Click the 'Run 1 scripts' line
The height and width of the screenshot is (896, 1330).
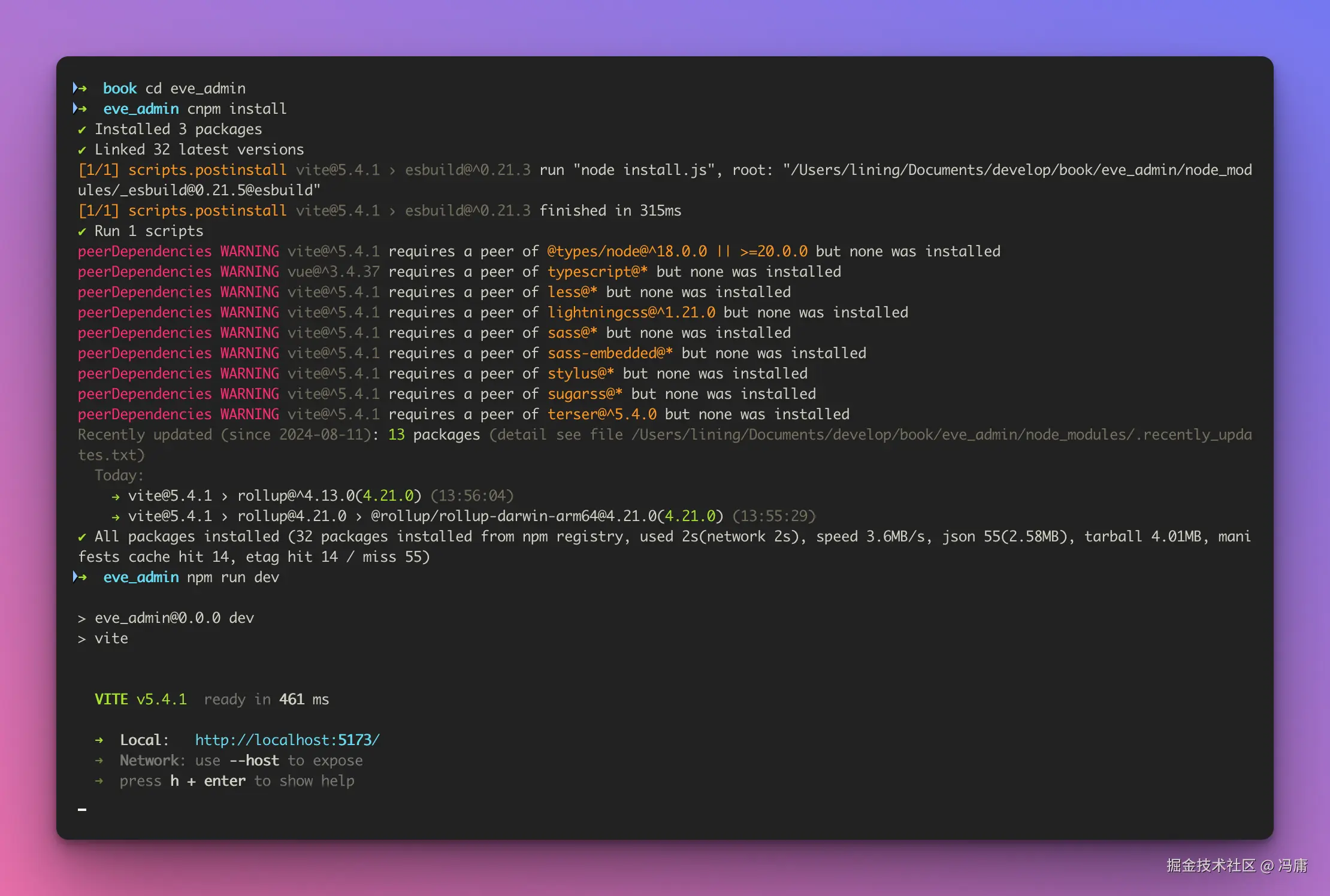(140, 231)
